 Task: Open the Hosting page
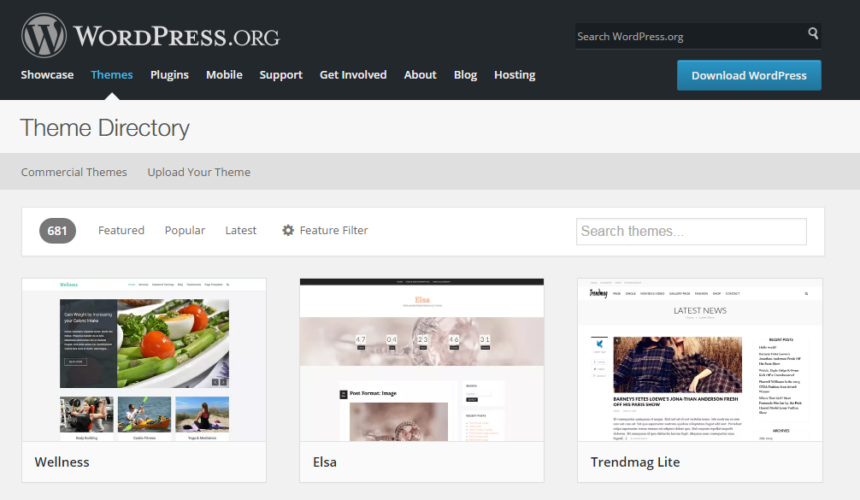point(514,75)
